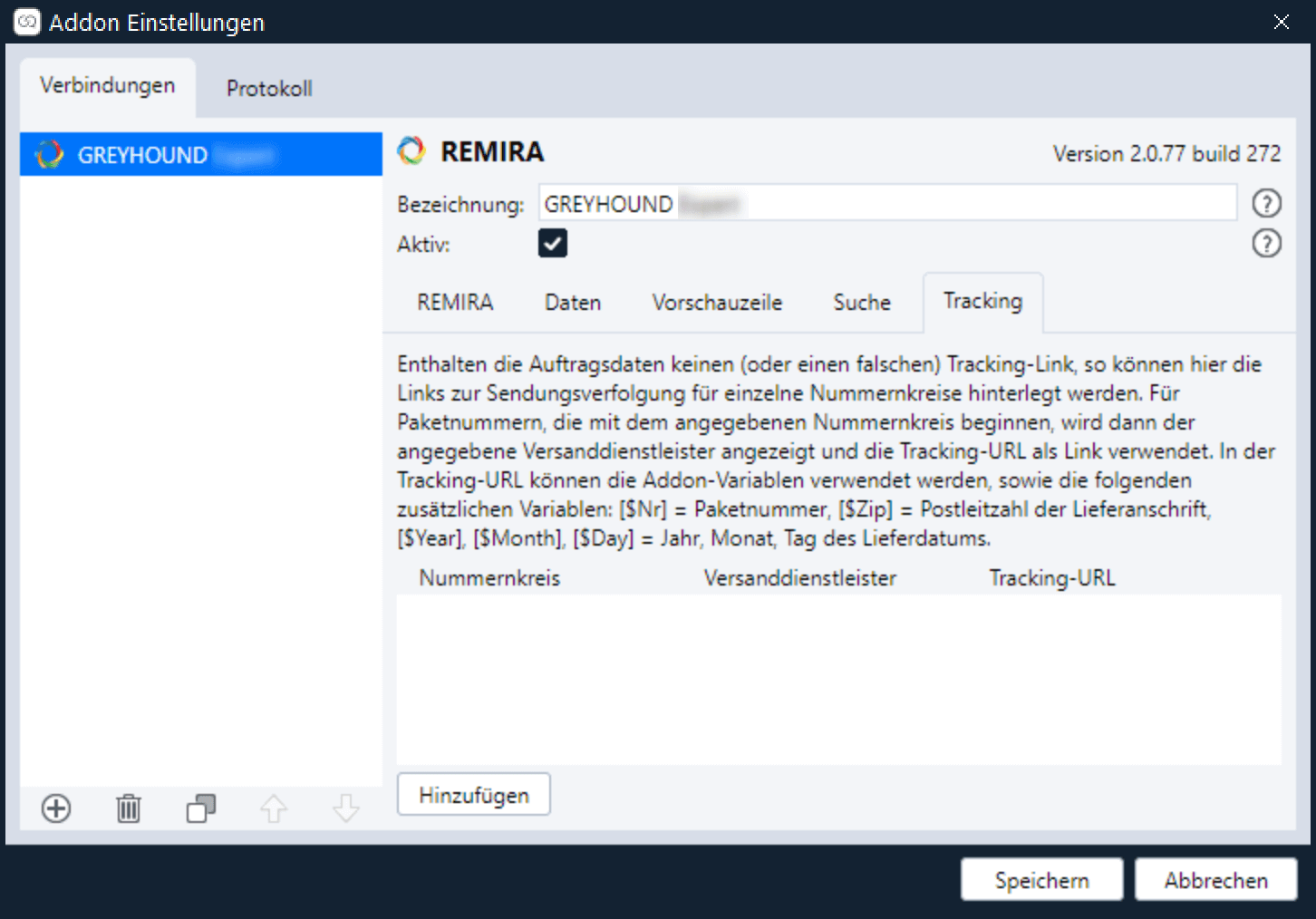This screenshot has width=1316, height=919.
Task: Close the Addon Einstellungen window
Action: click(x=1282, y=22)
